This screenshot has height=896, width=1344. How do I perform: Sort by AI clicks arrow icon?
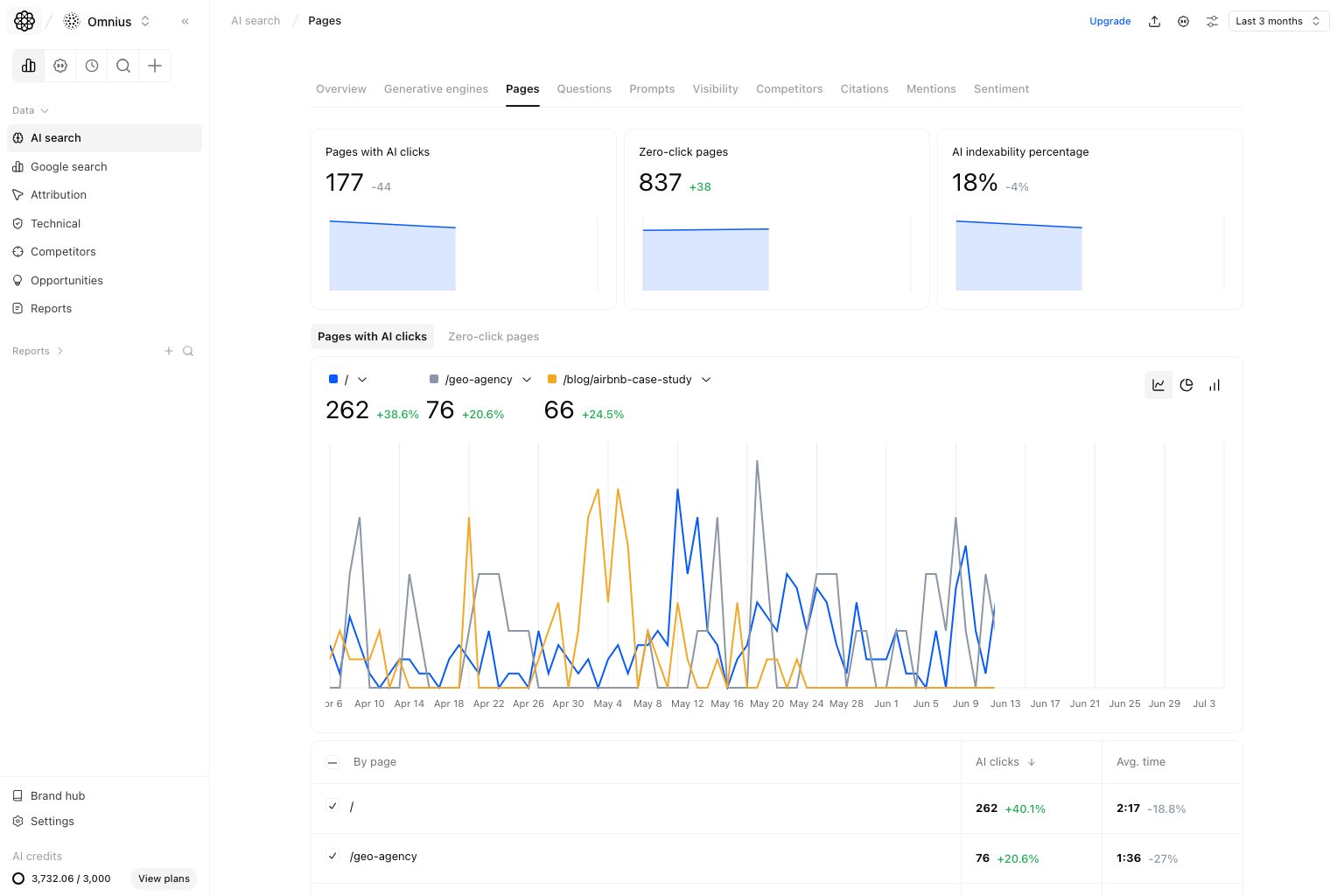tap(1032, 762)
